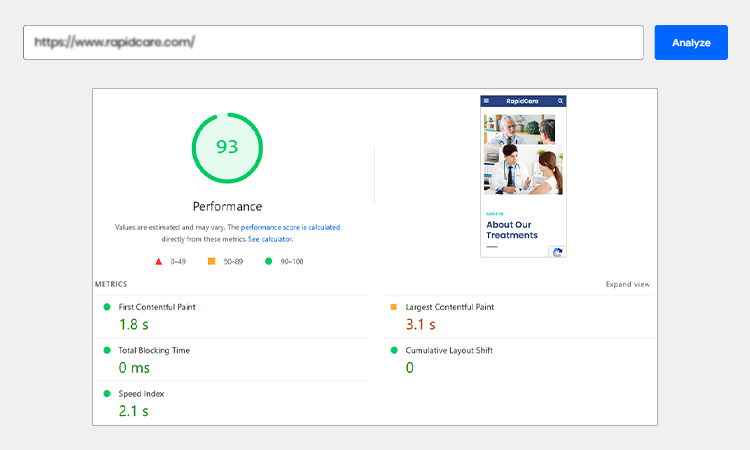
Task: Click the blue Analyze button
Action: [691, 43]
